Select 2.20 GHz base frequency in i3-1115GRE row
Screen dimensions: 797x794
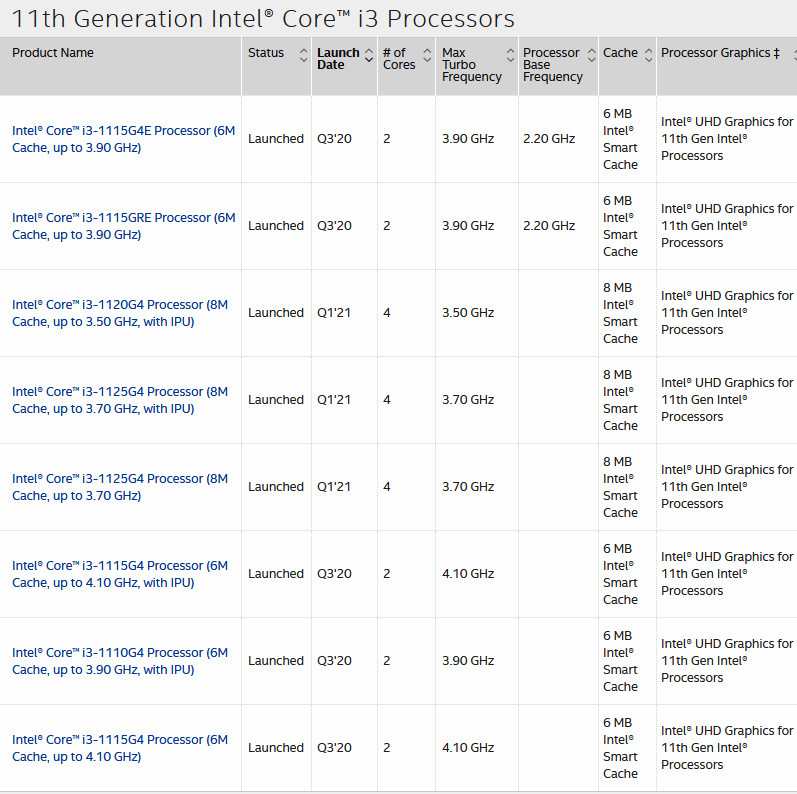click(x=549, y=226)
